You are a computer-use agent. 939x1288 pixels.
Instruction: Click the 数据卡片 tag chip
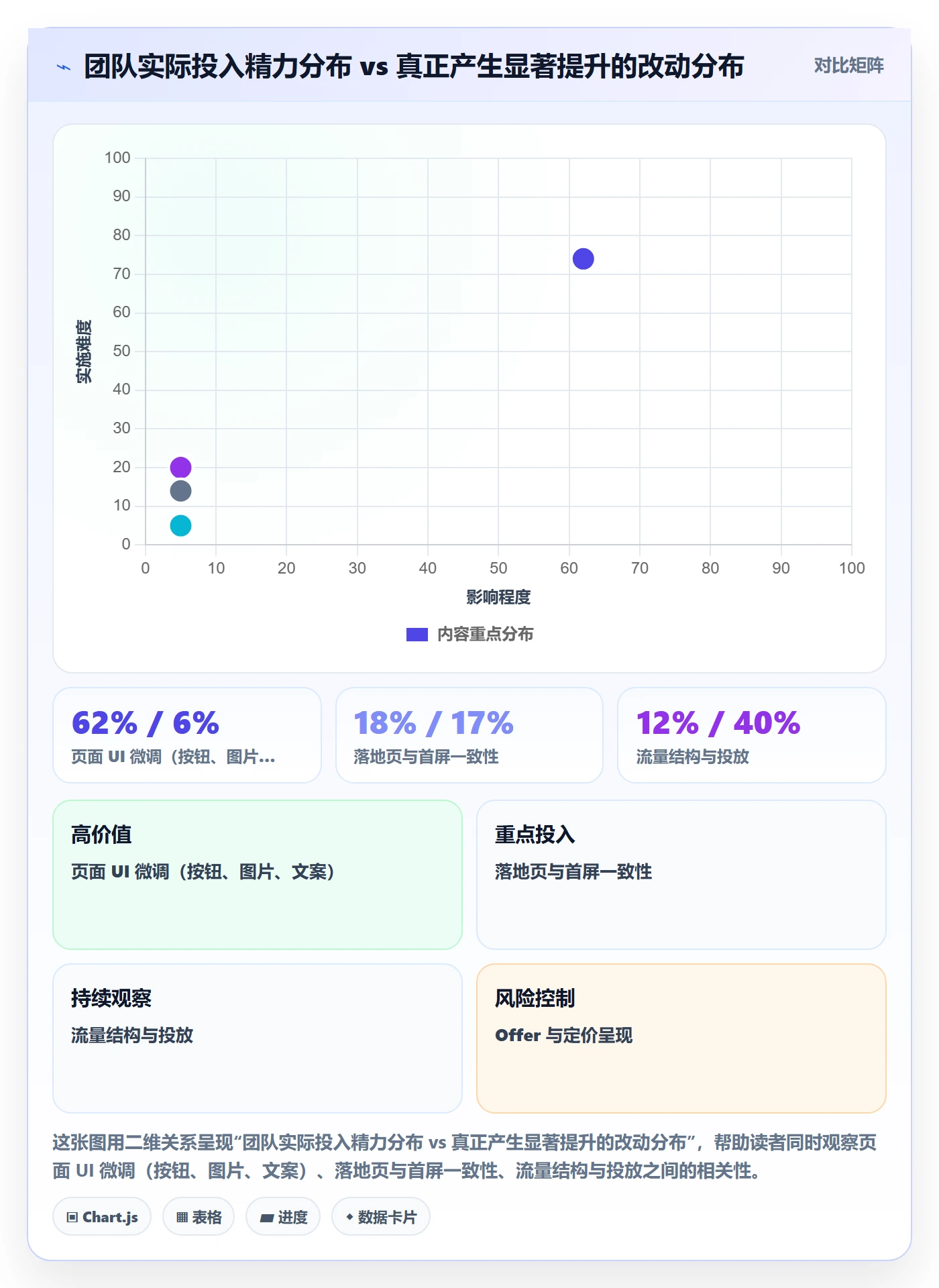(x=381, y=1217)
